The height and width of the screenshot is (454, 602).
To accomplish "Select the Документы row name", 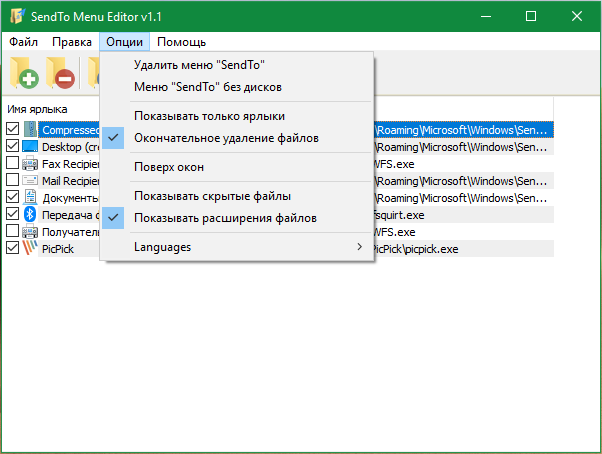I will pos(70,198).
